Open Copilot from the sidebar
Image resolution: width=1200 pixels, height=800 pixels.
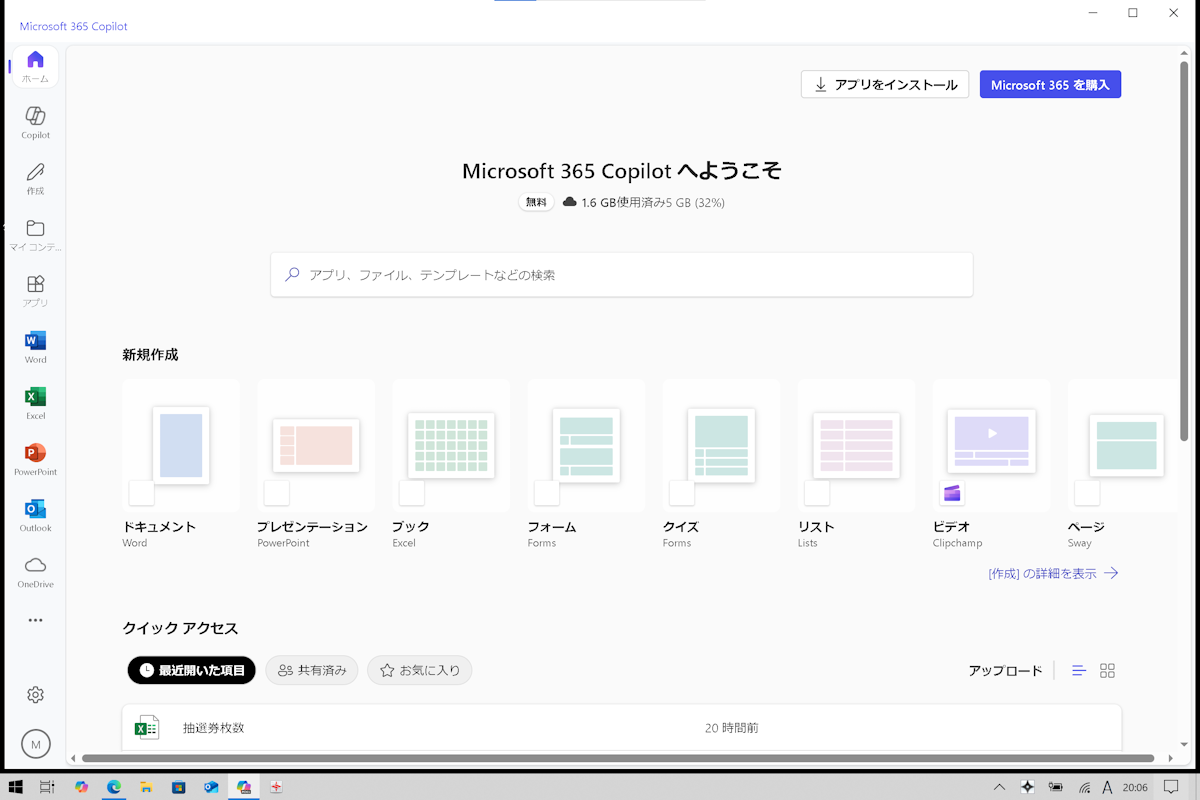click(35, 123)
